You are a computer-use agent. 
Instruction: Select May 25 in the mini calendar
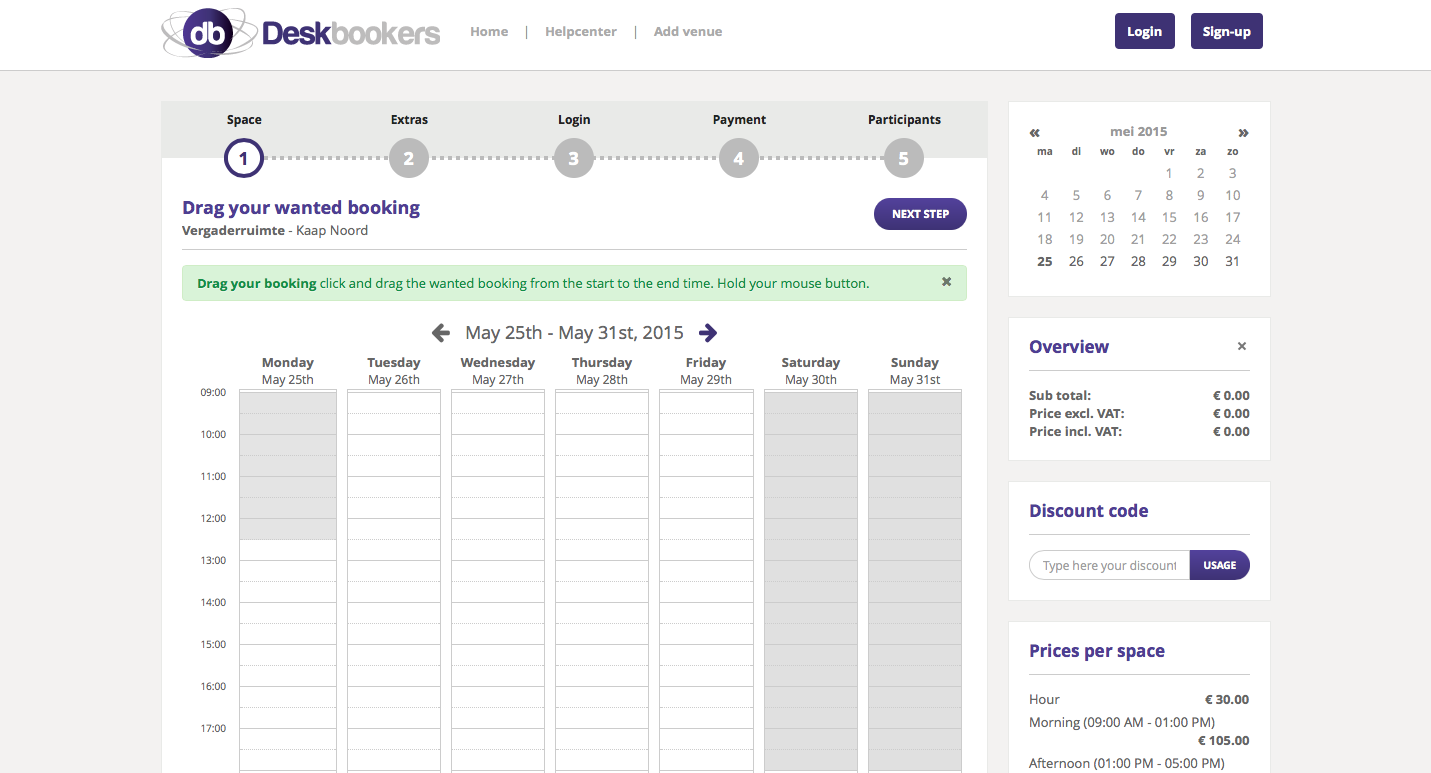point(1044,261)
